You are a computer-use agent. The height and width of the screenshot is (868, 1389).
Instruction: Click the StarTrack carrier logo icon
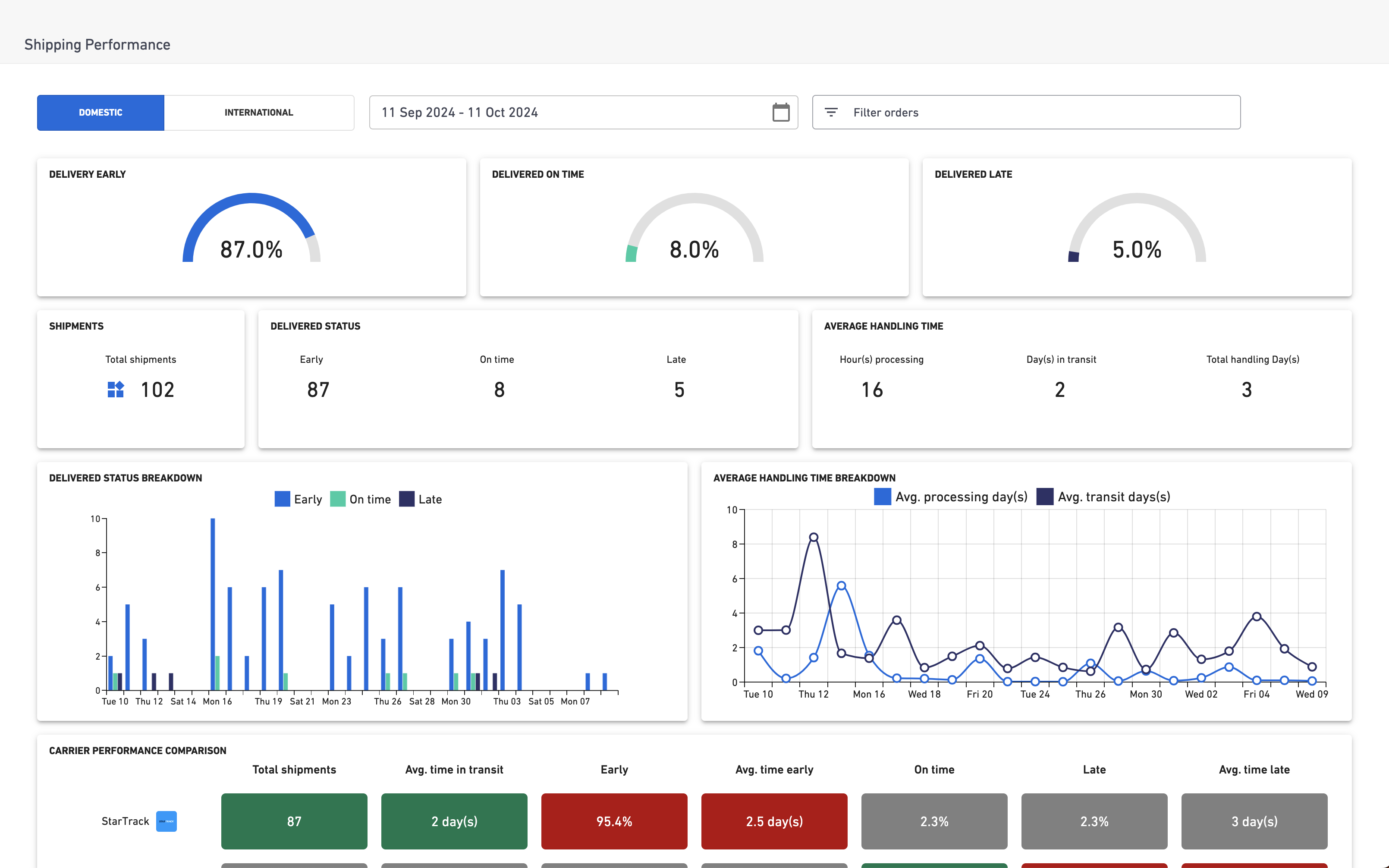167,821
